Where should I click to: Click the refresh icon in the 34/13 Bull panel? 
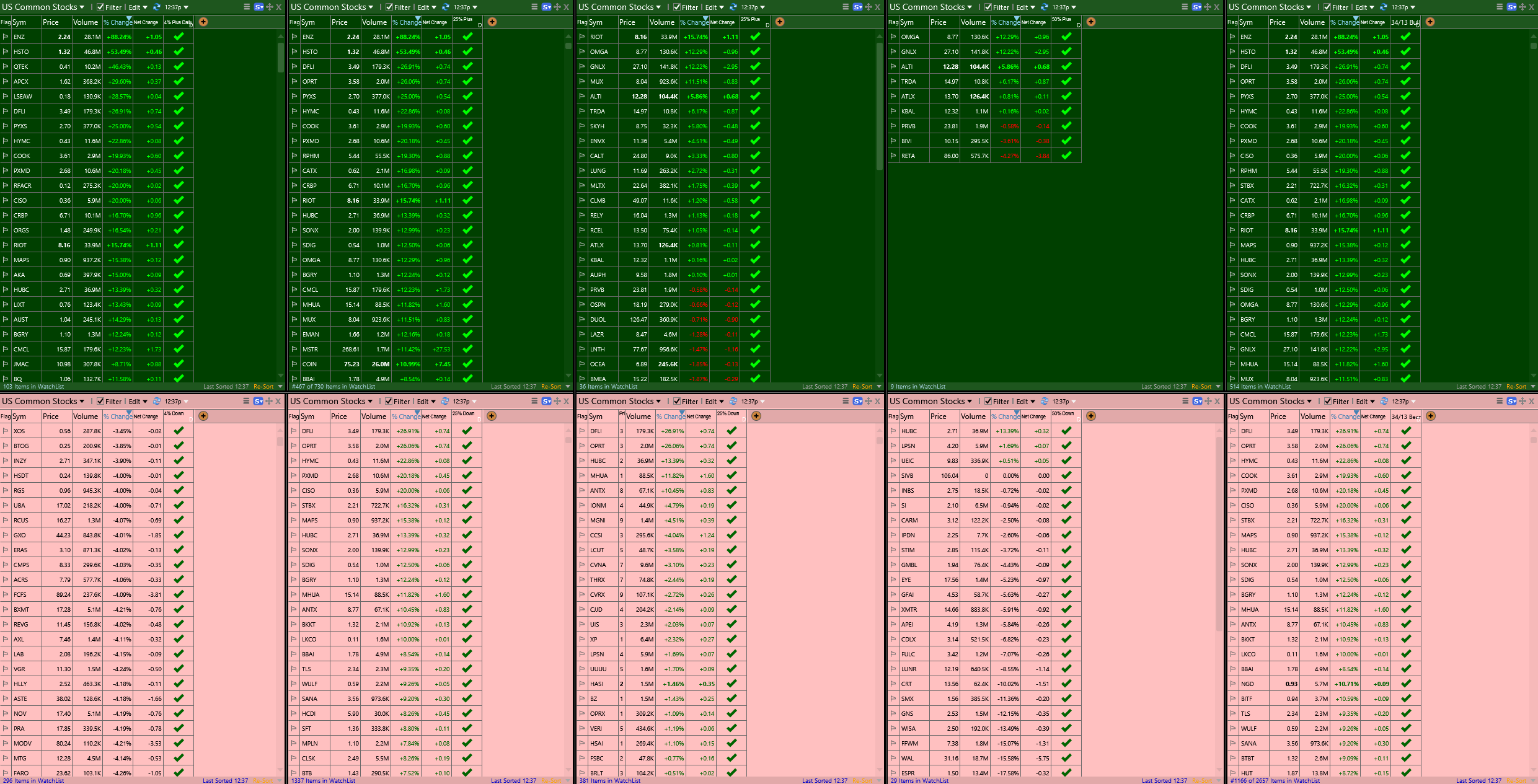(1382, 7)
